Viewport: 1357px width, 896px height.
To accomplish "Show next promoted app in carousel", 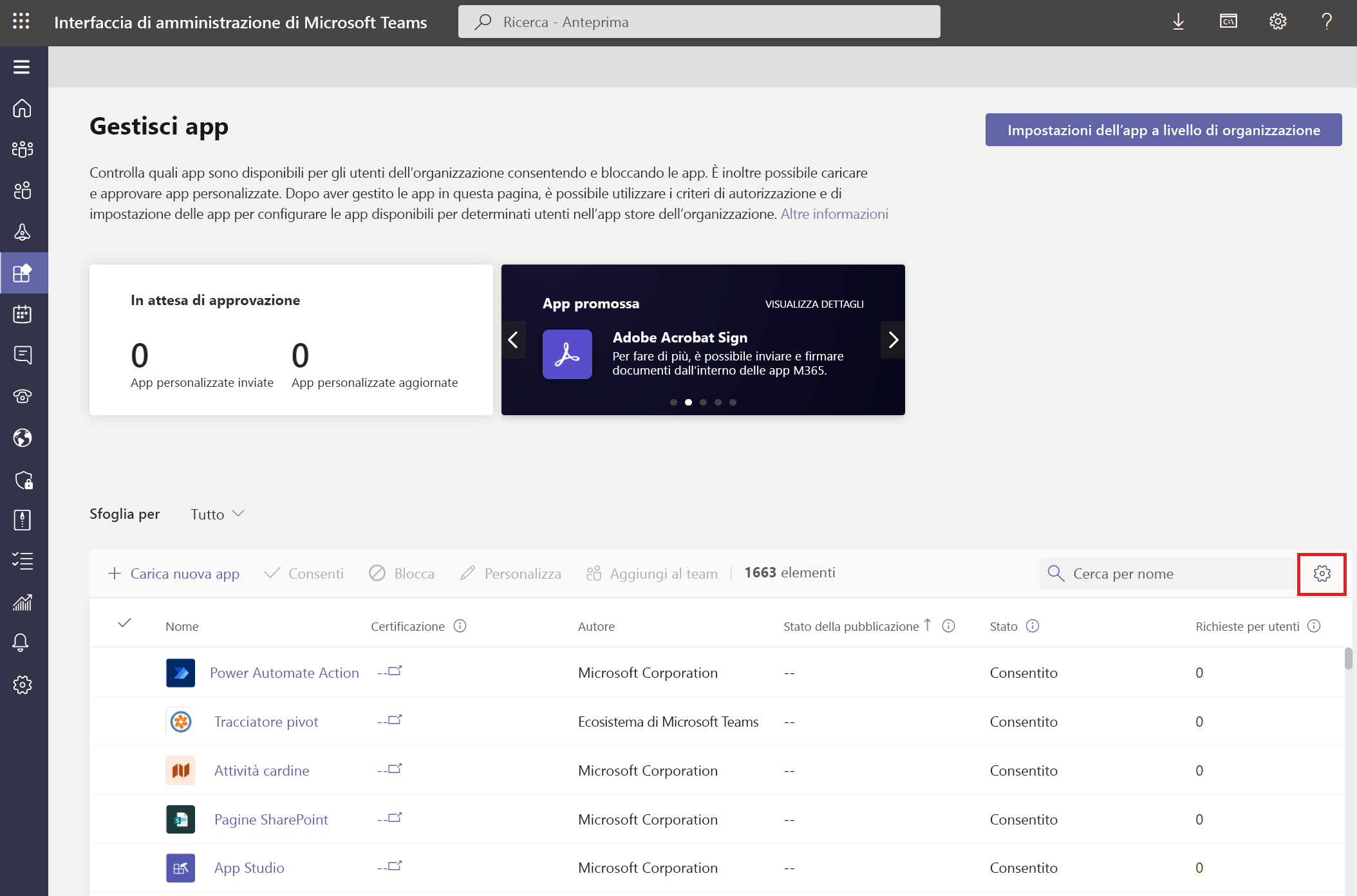I will pos(893,340).
